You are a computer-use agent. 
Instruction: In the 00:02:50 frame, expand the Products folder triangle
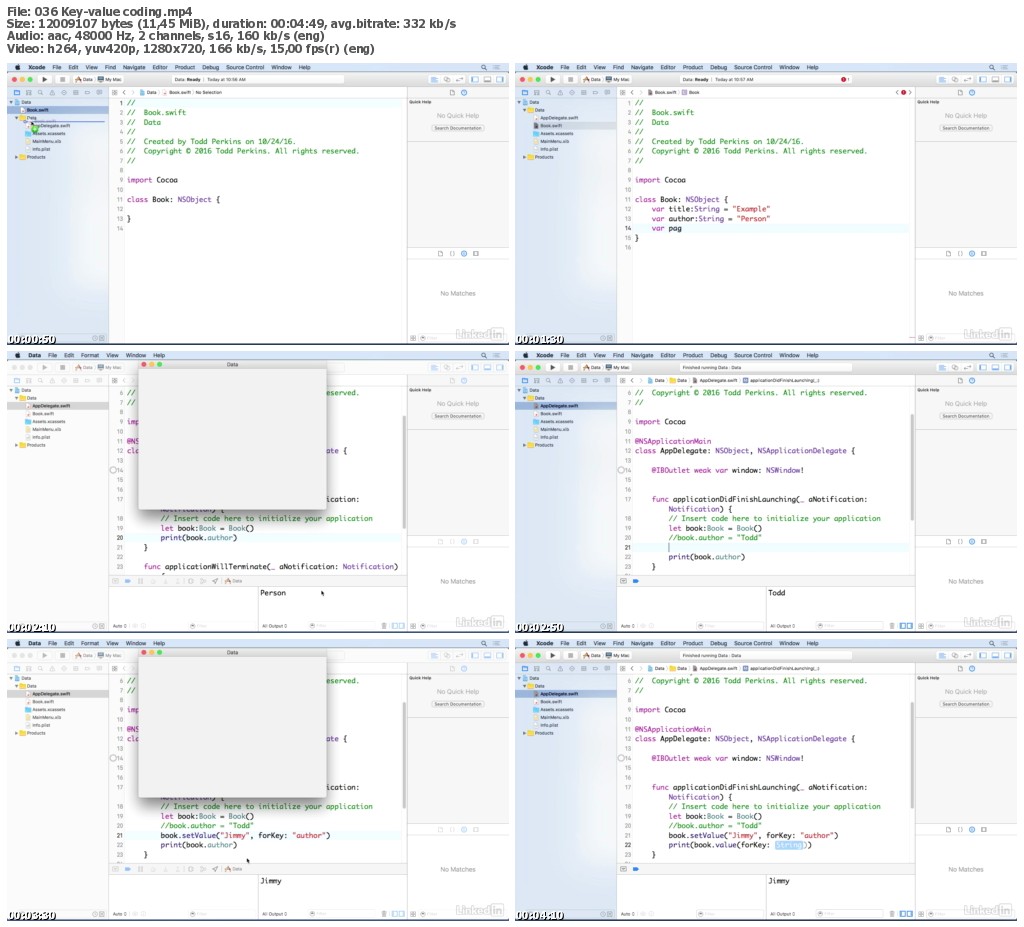point(524,445)
